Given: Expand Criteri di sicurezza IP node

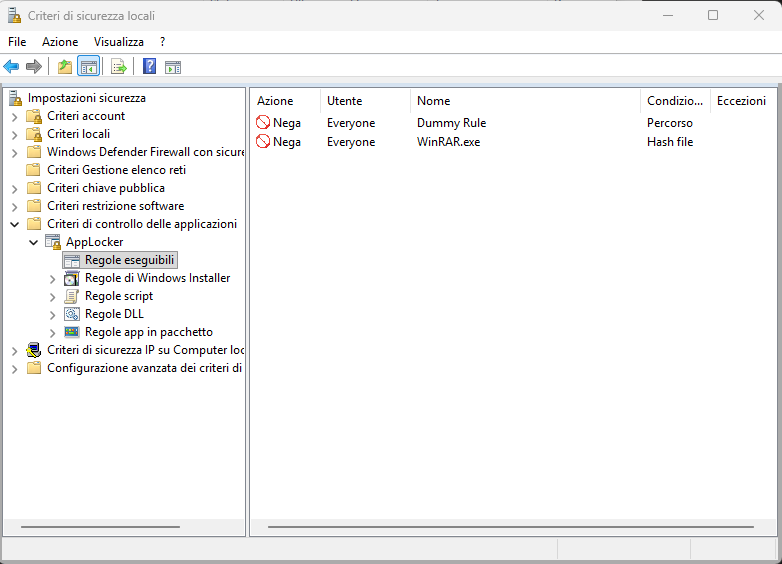Looking at the screenshot, I should tap(14, 351).
